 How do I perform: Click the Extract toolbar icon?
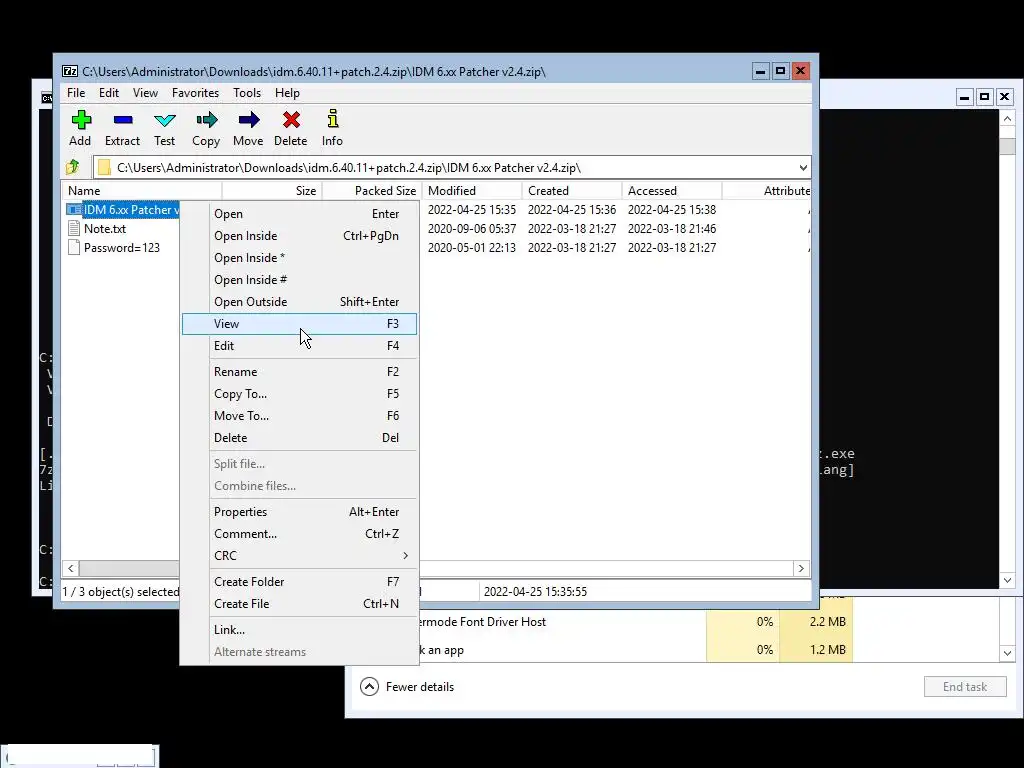coord(123,120)
